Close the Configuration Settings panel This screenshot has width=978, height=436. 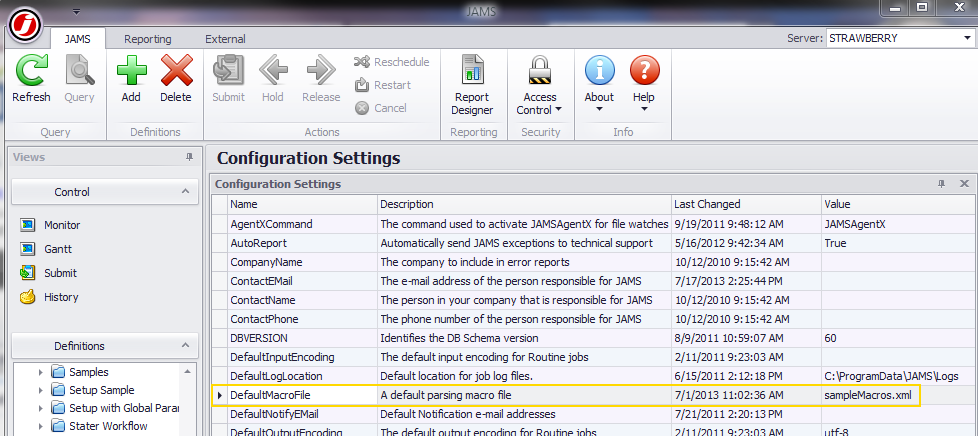tap(964, 184)
